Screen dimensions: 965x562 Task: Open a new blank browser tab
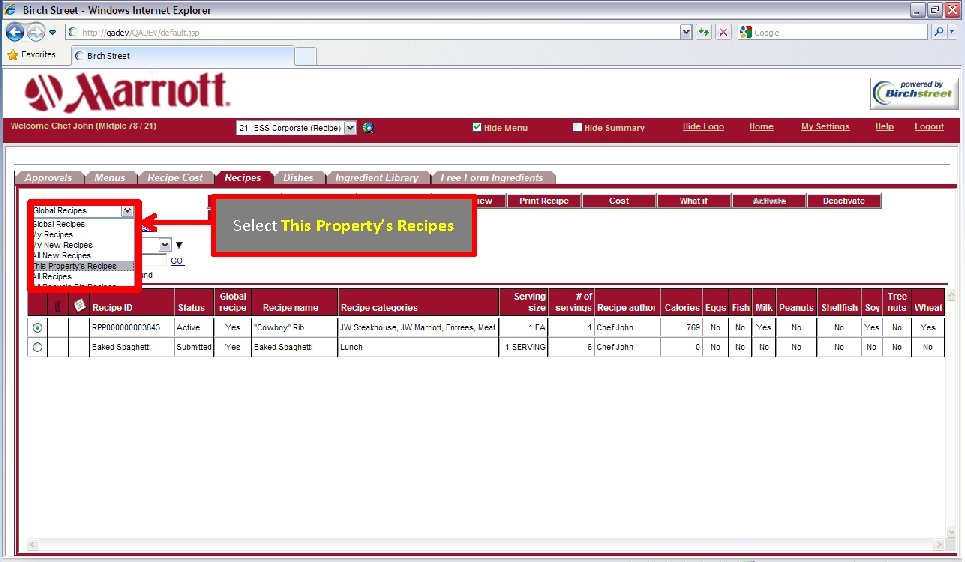coord(305,56)
